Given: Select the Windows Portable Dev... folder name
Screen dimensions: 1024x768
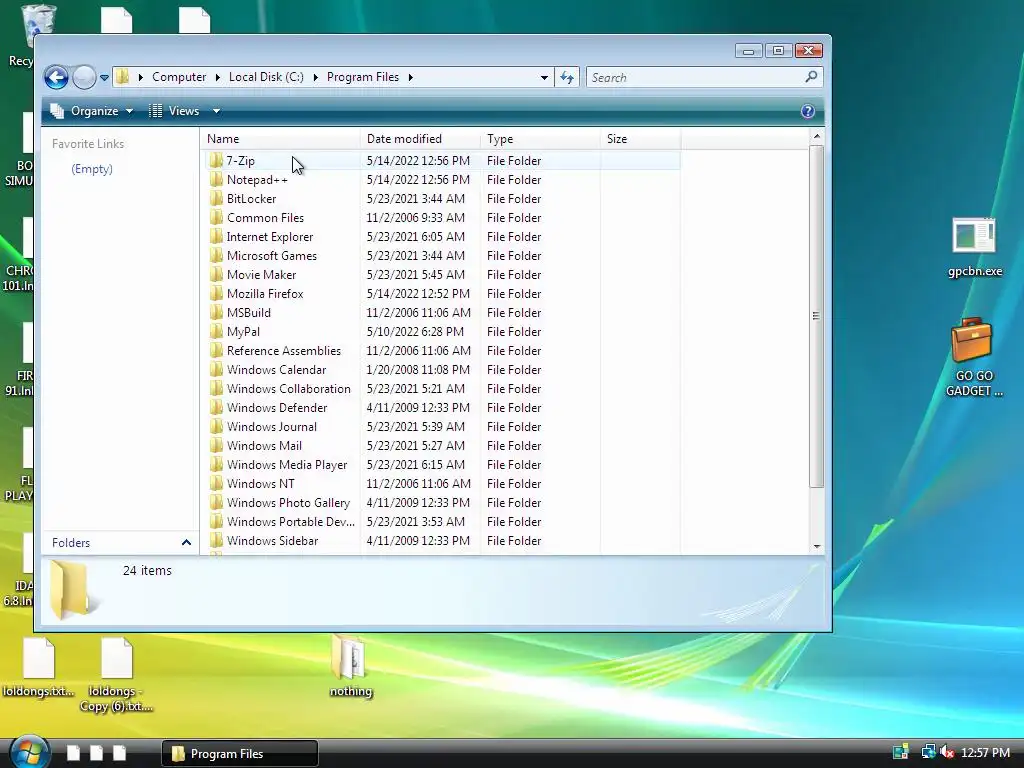Looking at the screenshot, I should pos(291,522).
